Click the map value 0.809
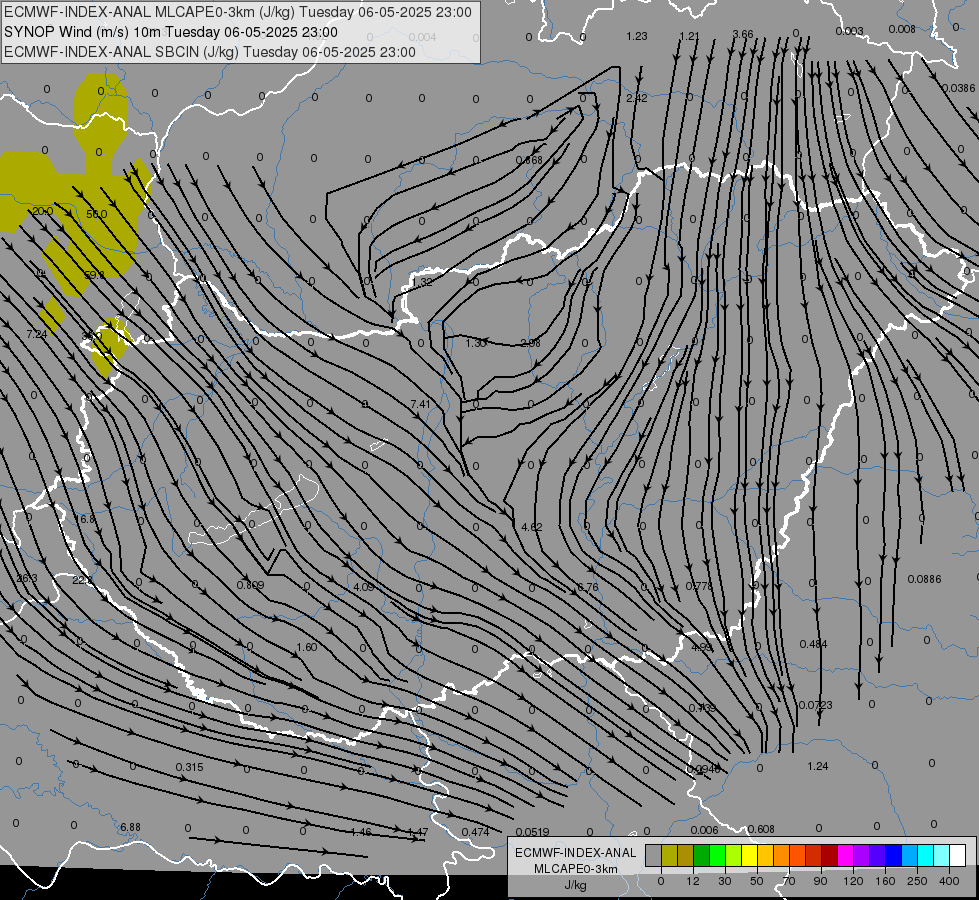The height and width of the screenshot is (900, 979). 250,585
